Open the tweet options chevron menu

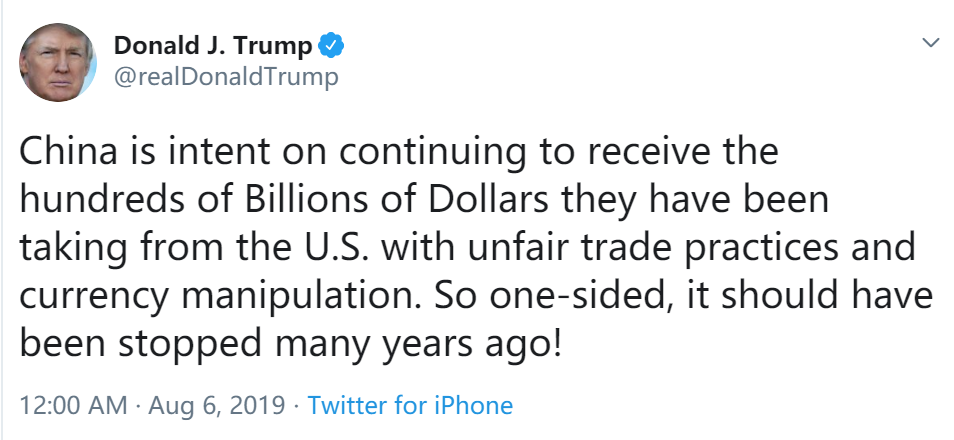tap(930, 44)
